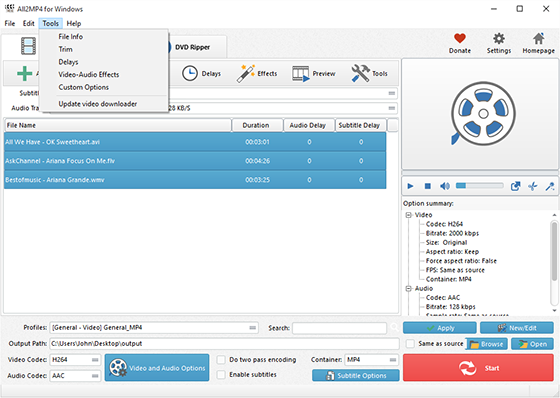Go to Homepage house icon
This screenshot has height=398, width=560.
click(539, 39)
